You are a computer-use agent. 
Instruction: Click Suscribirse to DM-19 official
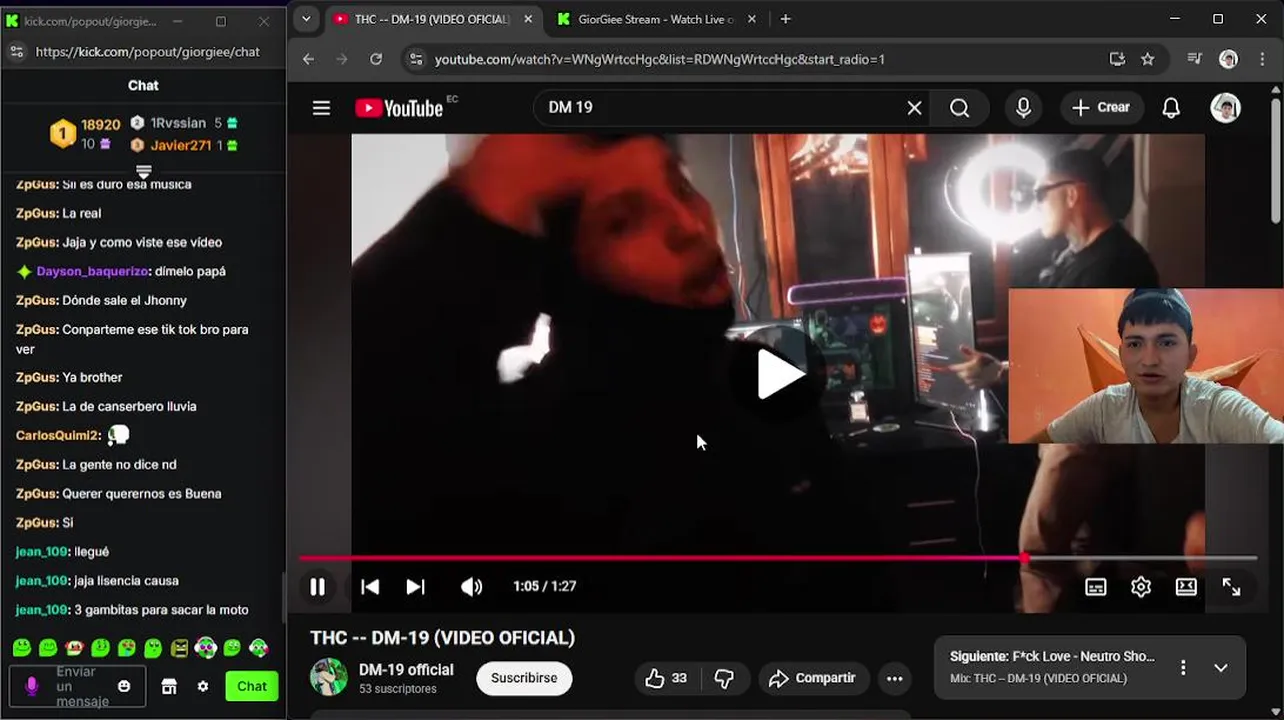(x=524, y=678)
